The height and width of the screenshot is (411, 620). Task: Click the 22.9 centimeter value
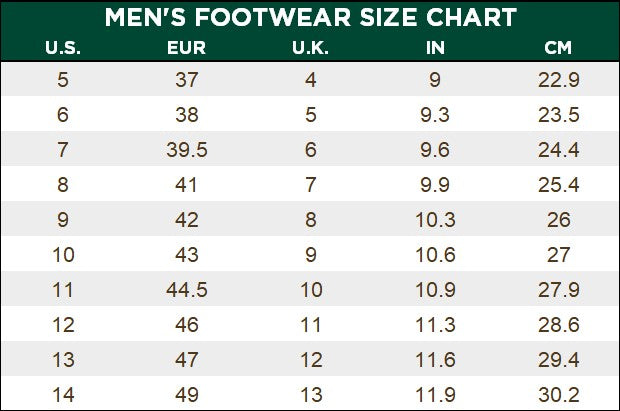click(558, 80)
